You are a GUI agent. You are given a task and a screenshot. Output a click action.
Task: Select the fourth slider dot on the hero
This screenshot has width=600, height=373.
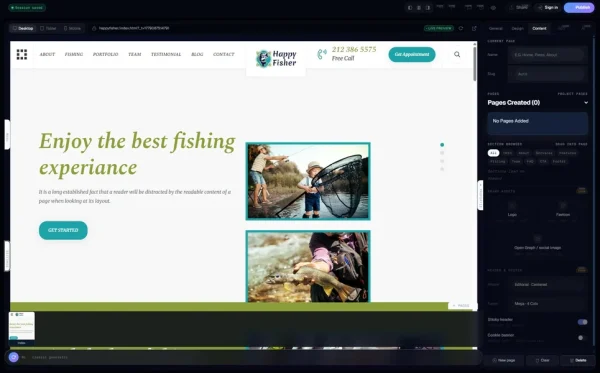[x=442, y=169]
